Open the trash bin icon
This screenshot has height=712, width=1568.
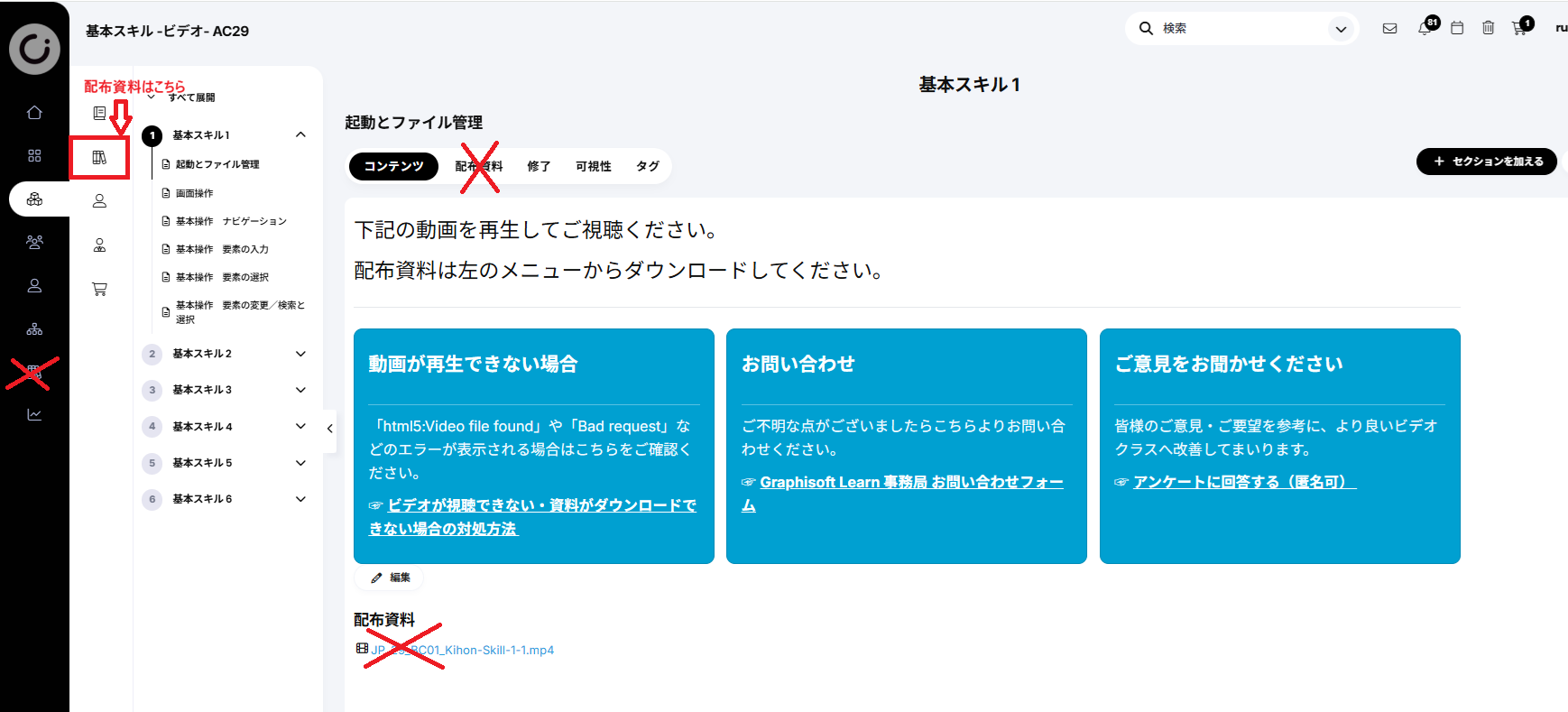coord(1489,29)
